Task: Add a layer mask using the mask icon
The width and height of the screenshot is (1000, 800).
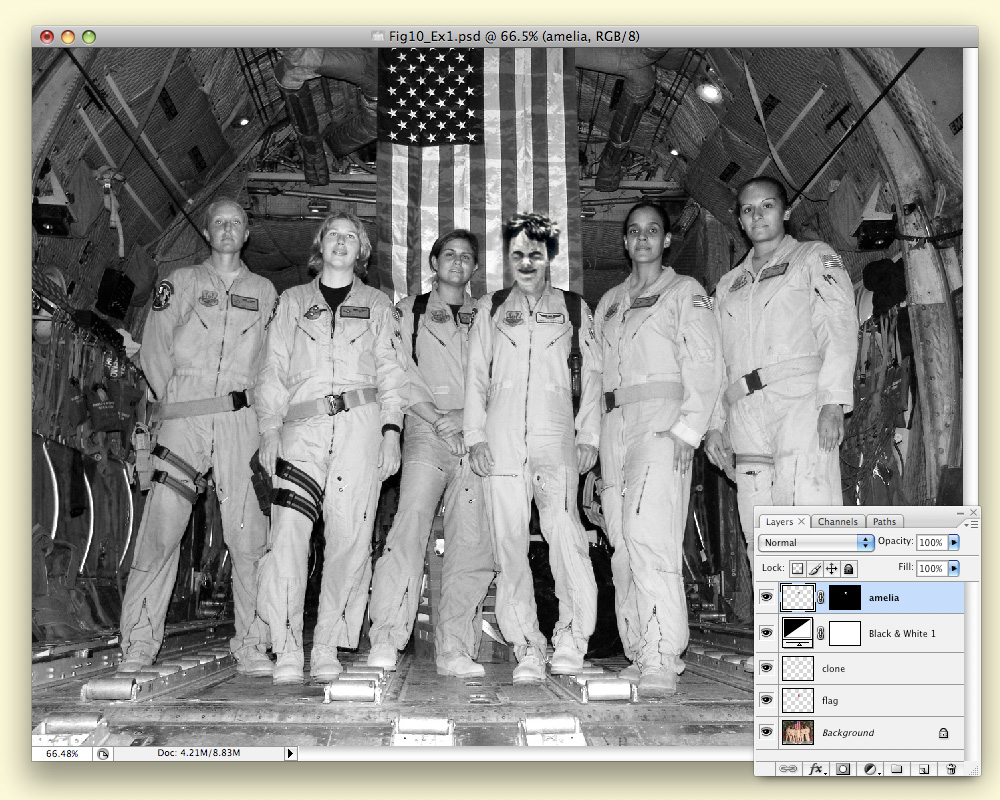Action: tap(843, 769)
